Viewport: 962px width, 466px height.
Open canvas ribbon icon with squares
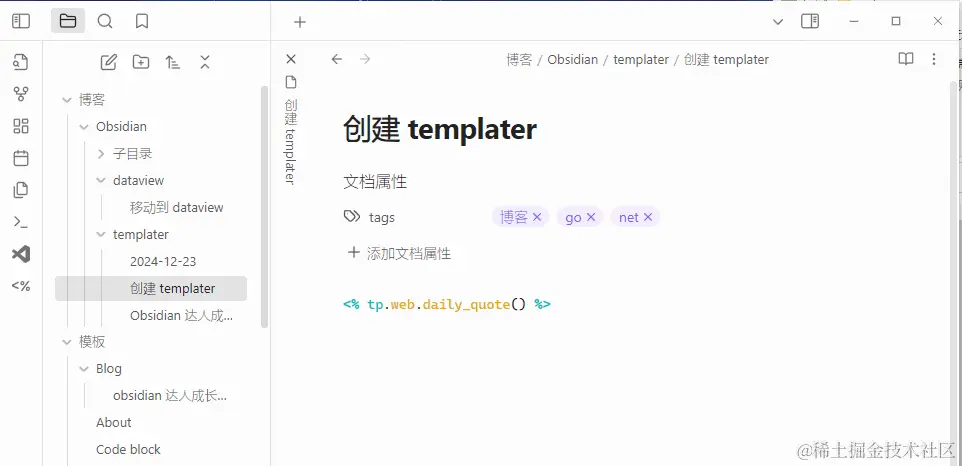point(21,126)
